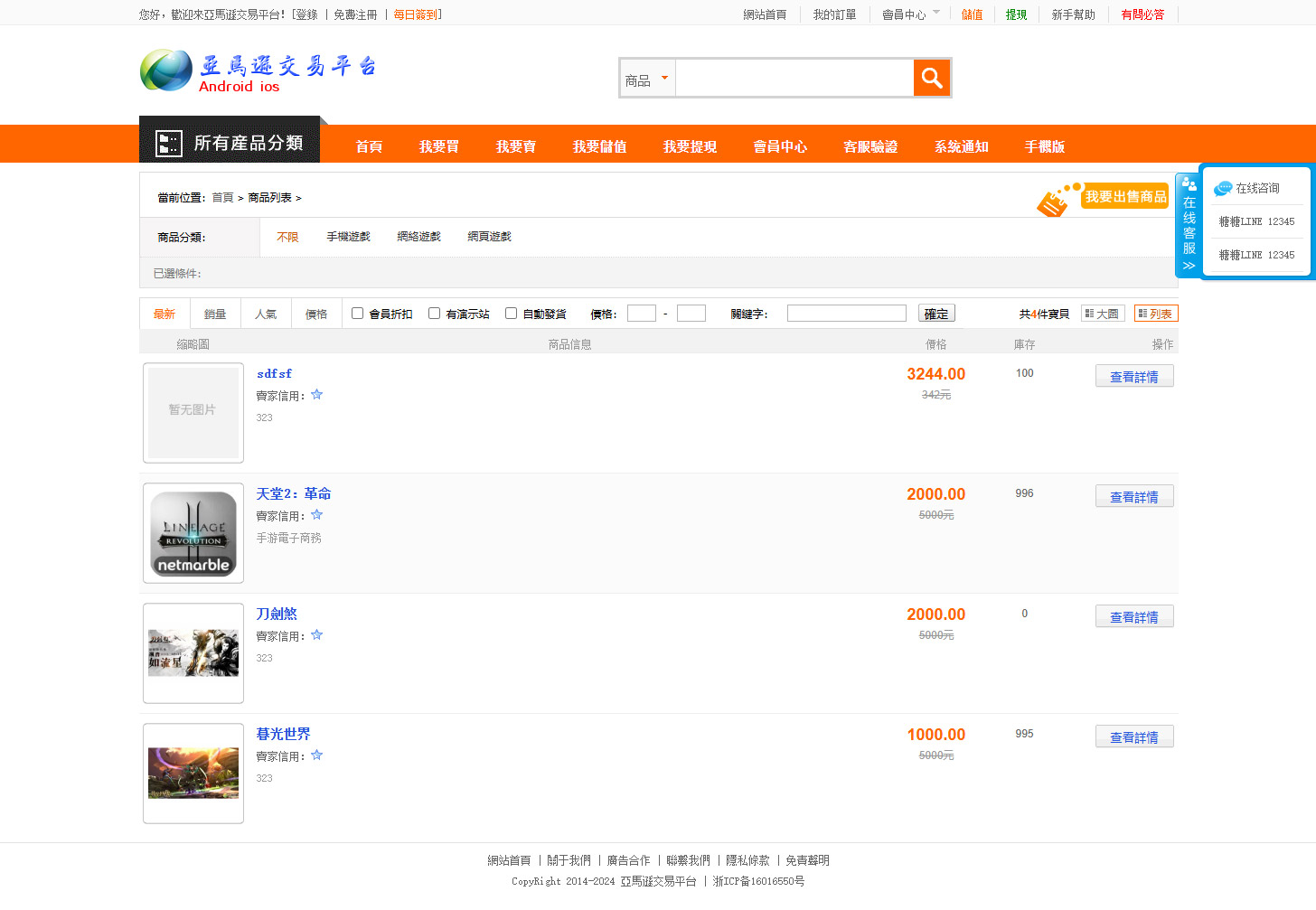The height and width of the screenshot is (910, 1316).
Task: Click the sell product orange button
Action: pos(1124,197)
